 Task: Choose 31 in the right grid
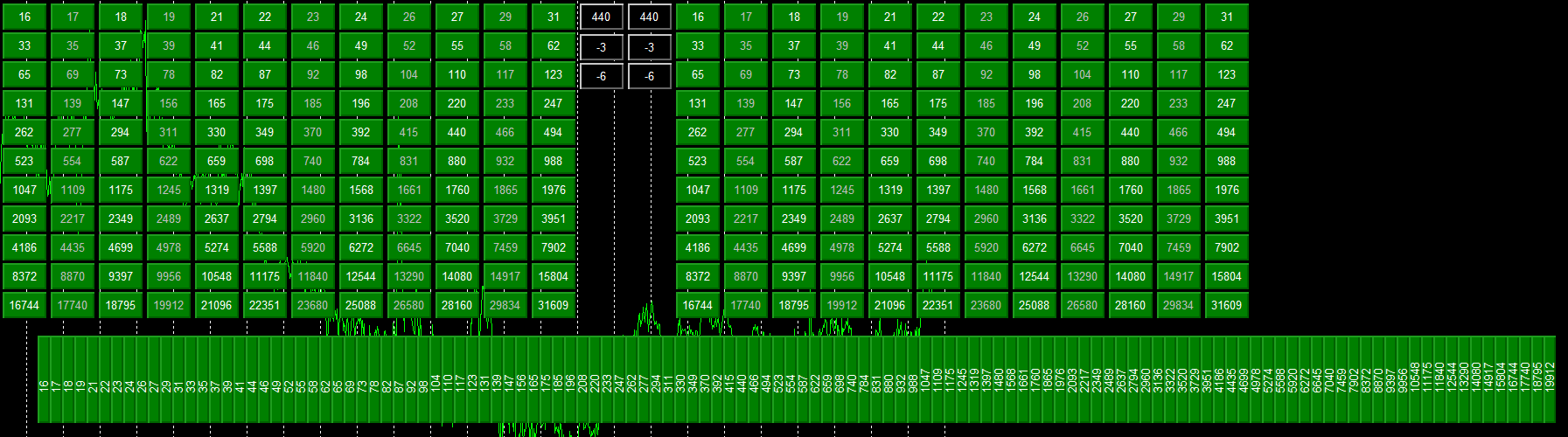(1227, 17)
